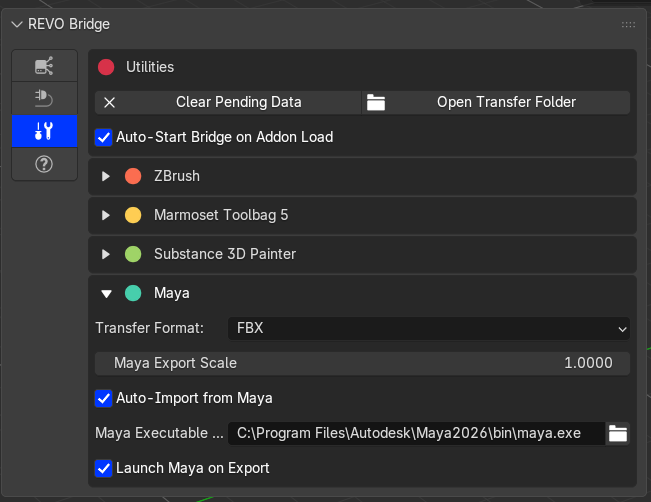Select the utilities tools tab icon
Screen dimensions: 651x502
[44, 131]
